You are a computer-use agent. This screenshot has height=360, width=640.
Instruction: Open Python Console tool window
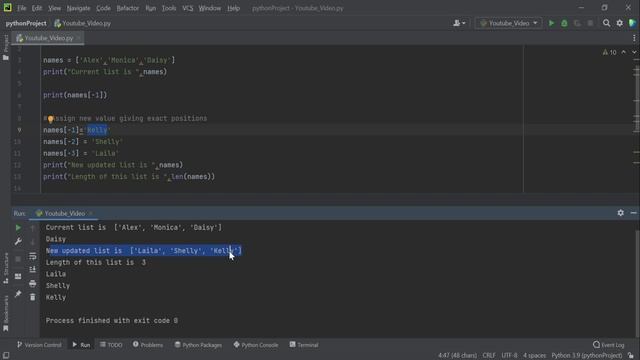(x=256, y=345)
